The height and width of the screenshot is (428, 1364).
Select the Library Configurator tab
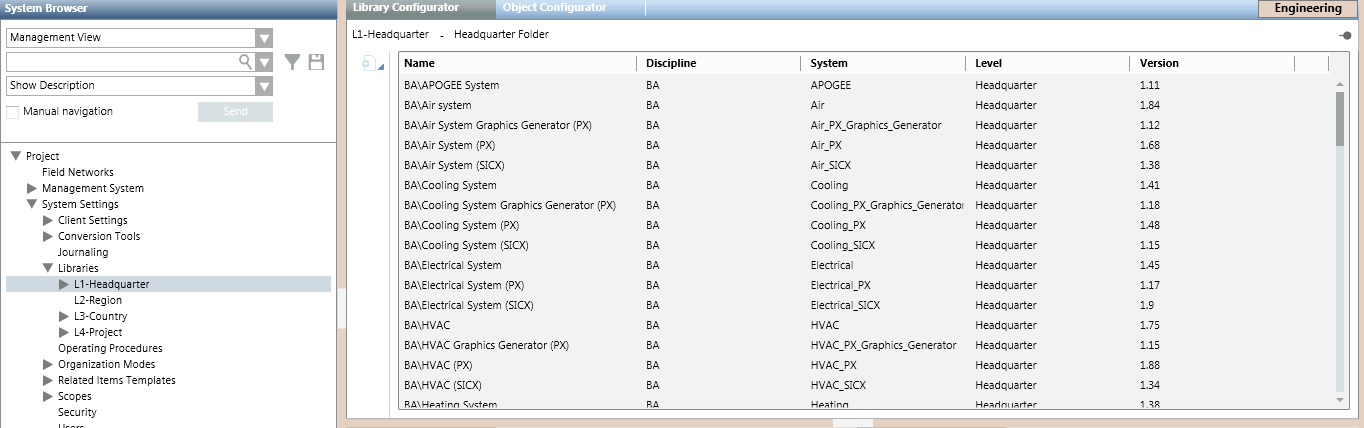[x=406, y=8]
